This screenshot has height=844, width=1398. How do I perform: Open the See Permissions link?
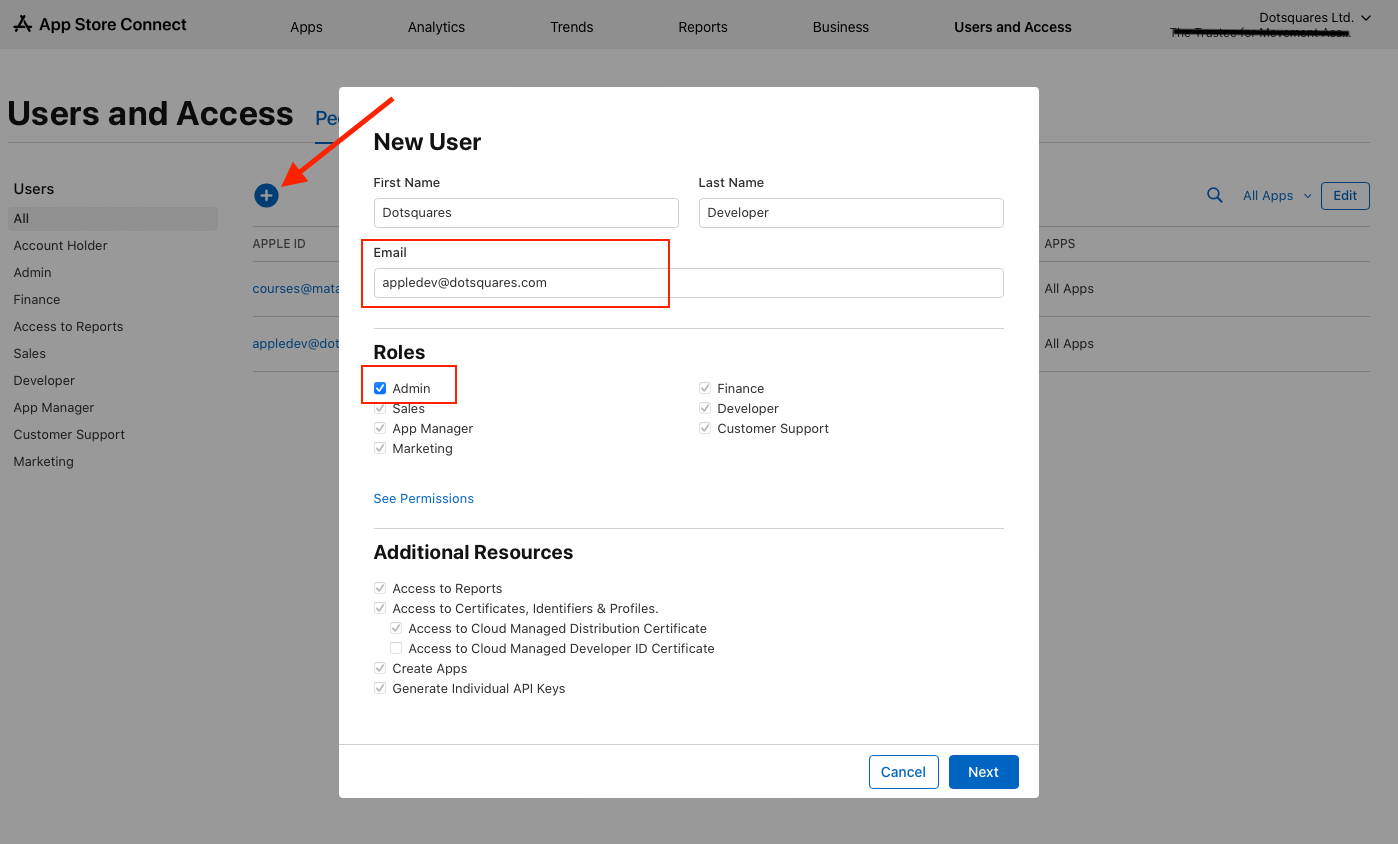pyautogui.click(x=424, y=498)
